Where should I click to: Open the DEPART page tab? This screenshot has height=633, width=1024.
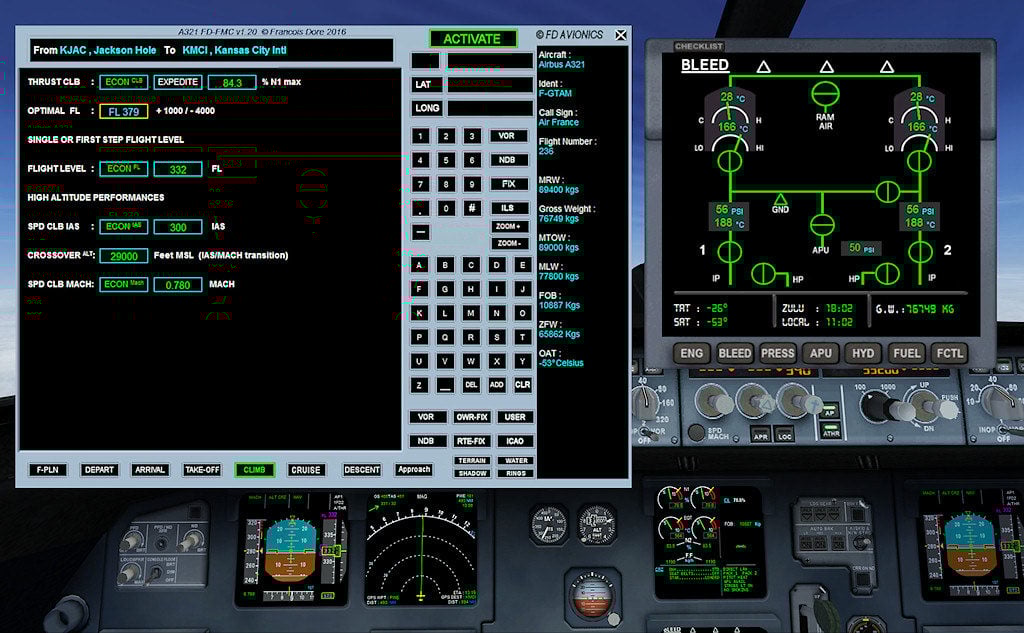point(99,470)
